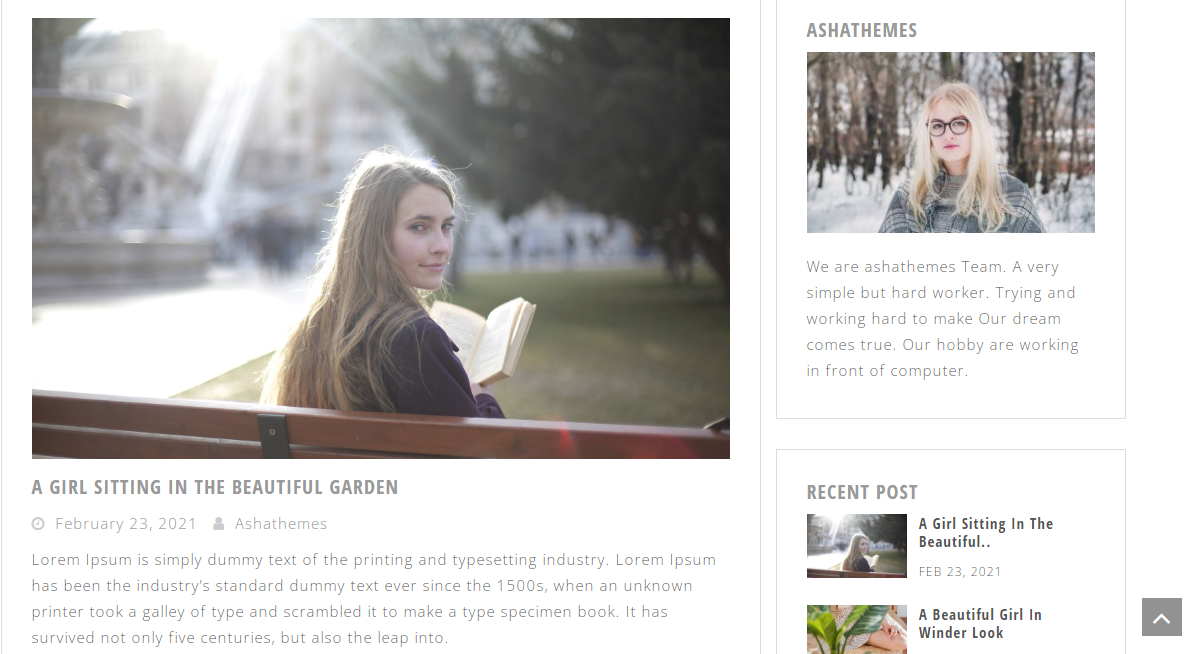
Task: Click the We are ashathemes Team description text
Action: pyautogui.click(x=943, y=319)
